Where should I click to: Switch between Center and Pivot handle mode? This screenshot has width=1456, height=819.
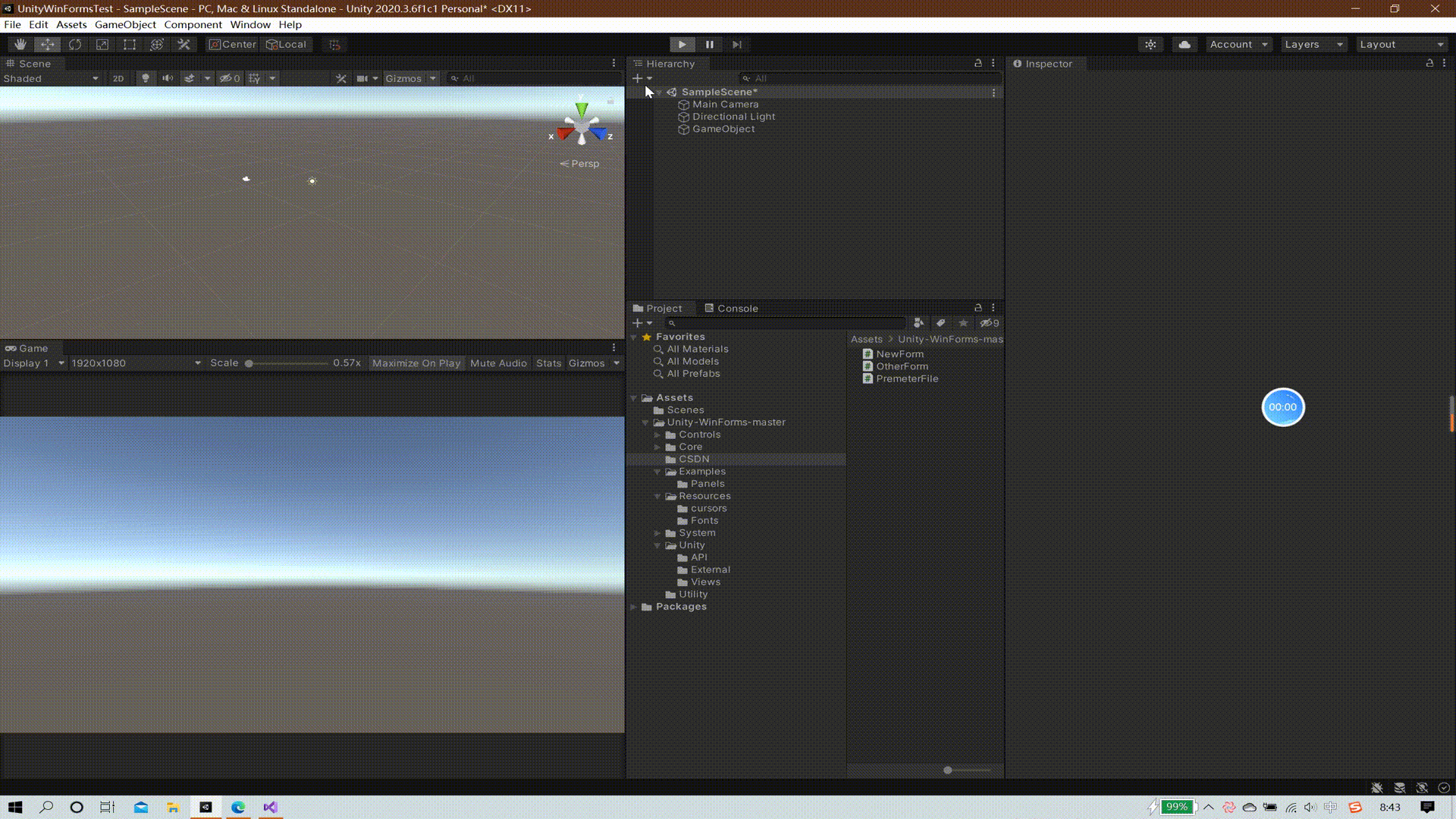click(232, 44)
